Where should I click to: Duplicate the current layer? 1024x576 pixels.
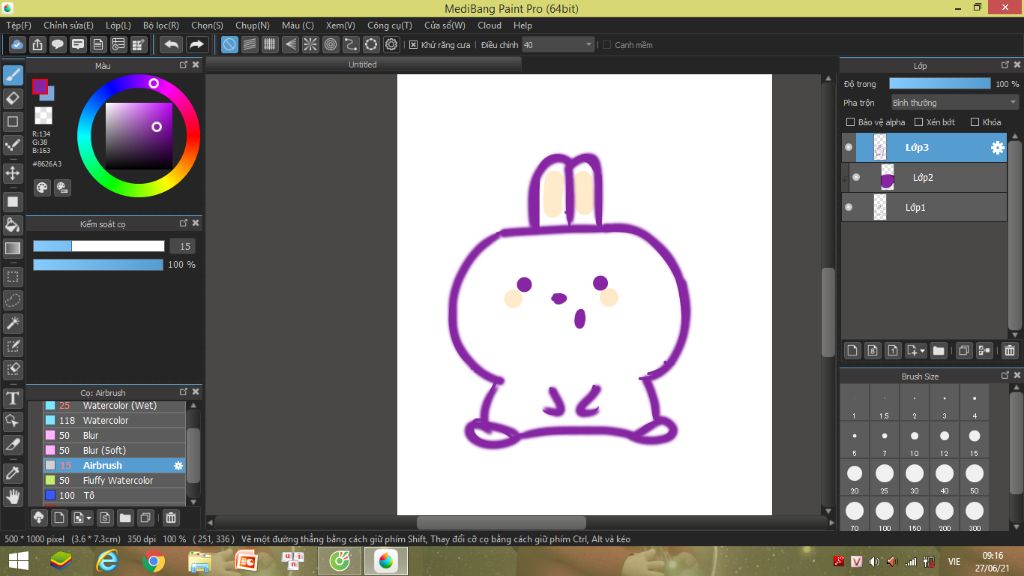tap(964, 351)
